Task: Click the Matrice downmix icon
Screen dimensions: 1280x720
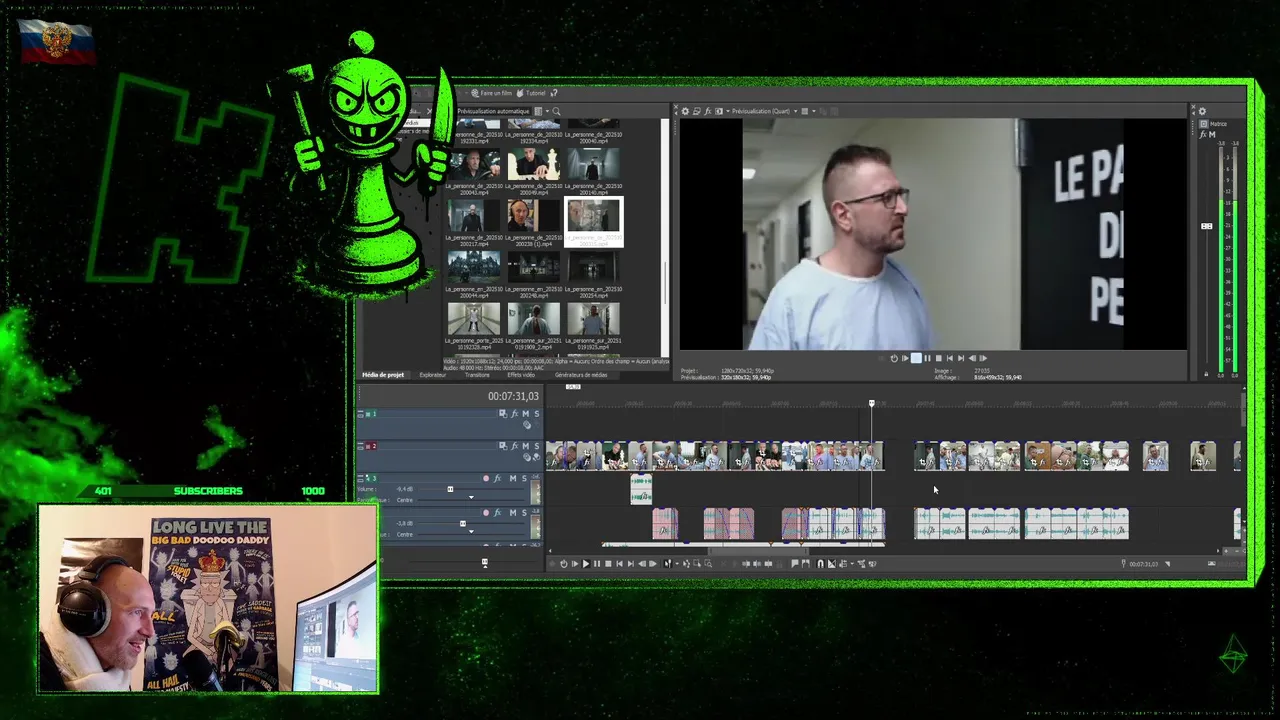Action: click(x=1204, y=124)
